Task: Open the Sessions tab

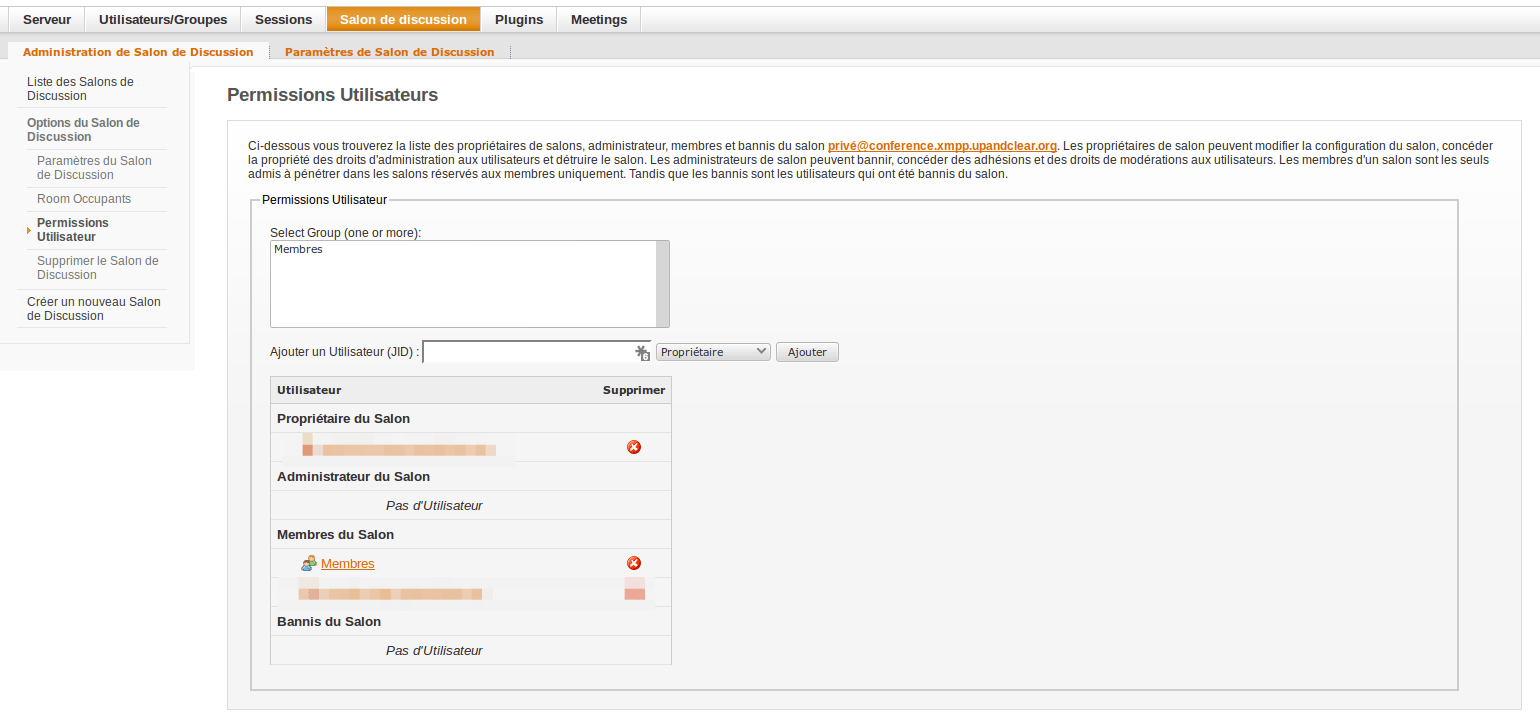Action: tap(284, 19)
